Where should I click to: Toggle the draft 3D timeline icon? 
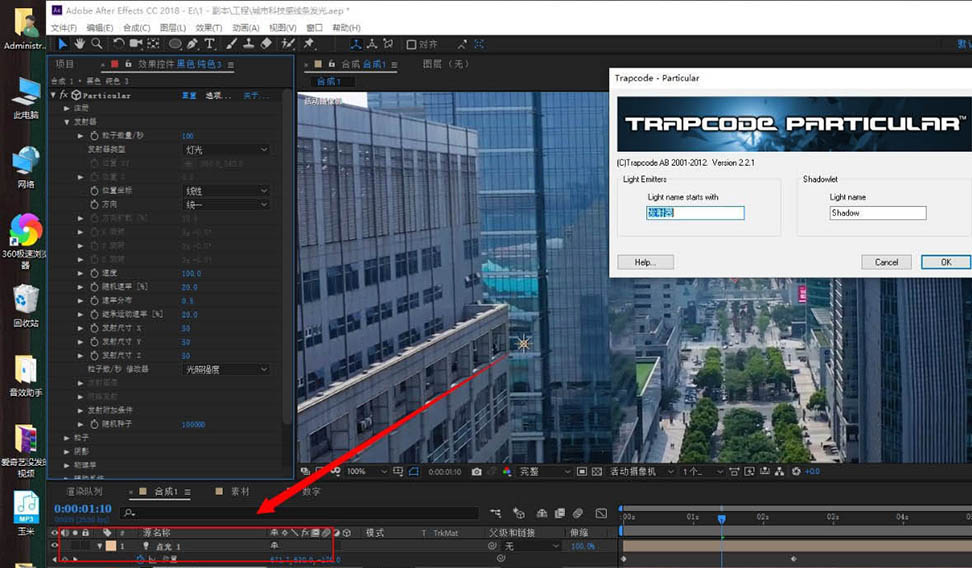click(518, 513)
